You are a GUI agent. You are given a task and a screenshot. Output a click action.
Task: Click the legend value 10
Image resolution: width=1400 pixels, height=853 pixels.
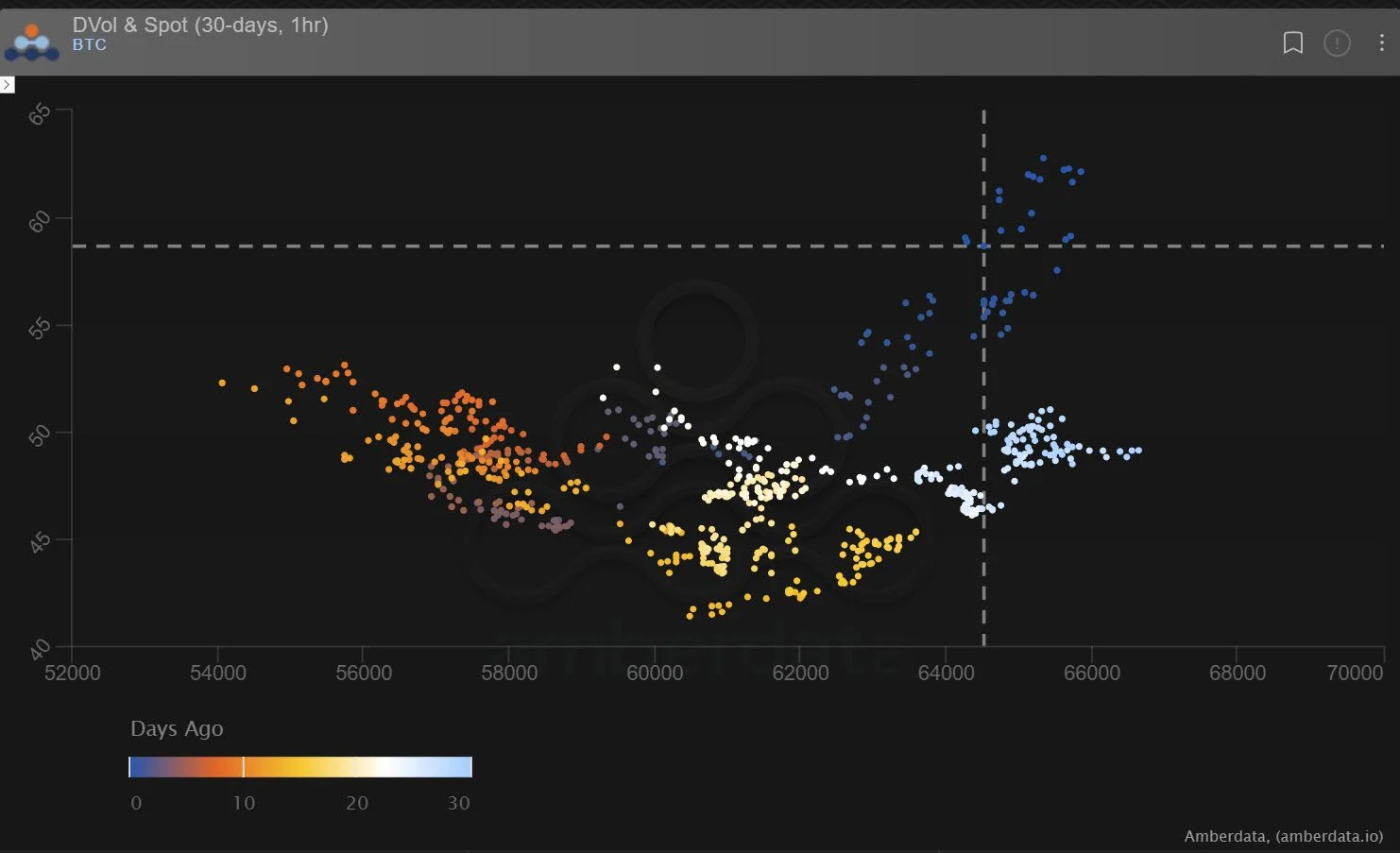point(244,803)
